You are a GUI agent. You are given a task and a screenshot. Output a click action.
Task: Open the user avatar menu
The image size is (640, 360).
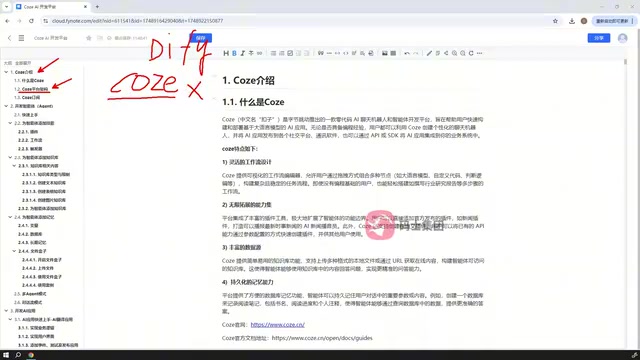[622, 38]
